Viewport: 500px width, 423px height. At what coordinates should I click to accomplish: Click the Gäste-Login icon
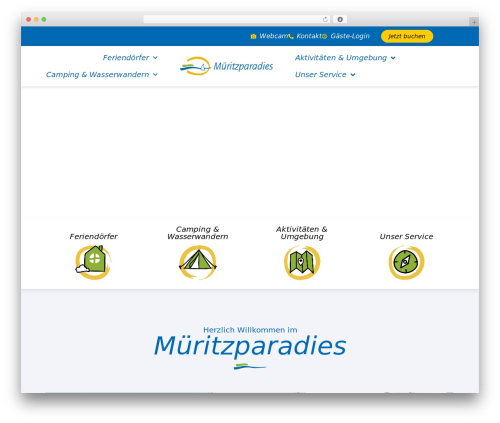click(324, 36)
